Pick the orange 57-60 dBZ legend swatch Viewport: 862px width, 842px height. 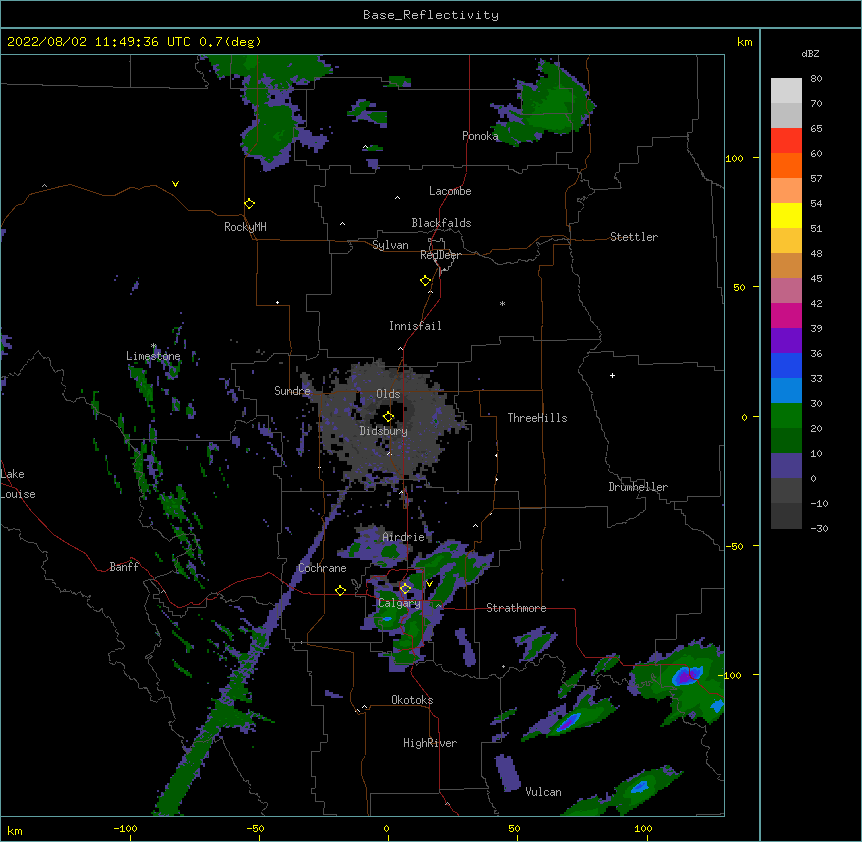click(x=786, y=165)
